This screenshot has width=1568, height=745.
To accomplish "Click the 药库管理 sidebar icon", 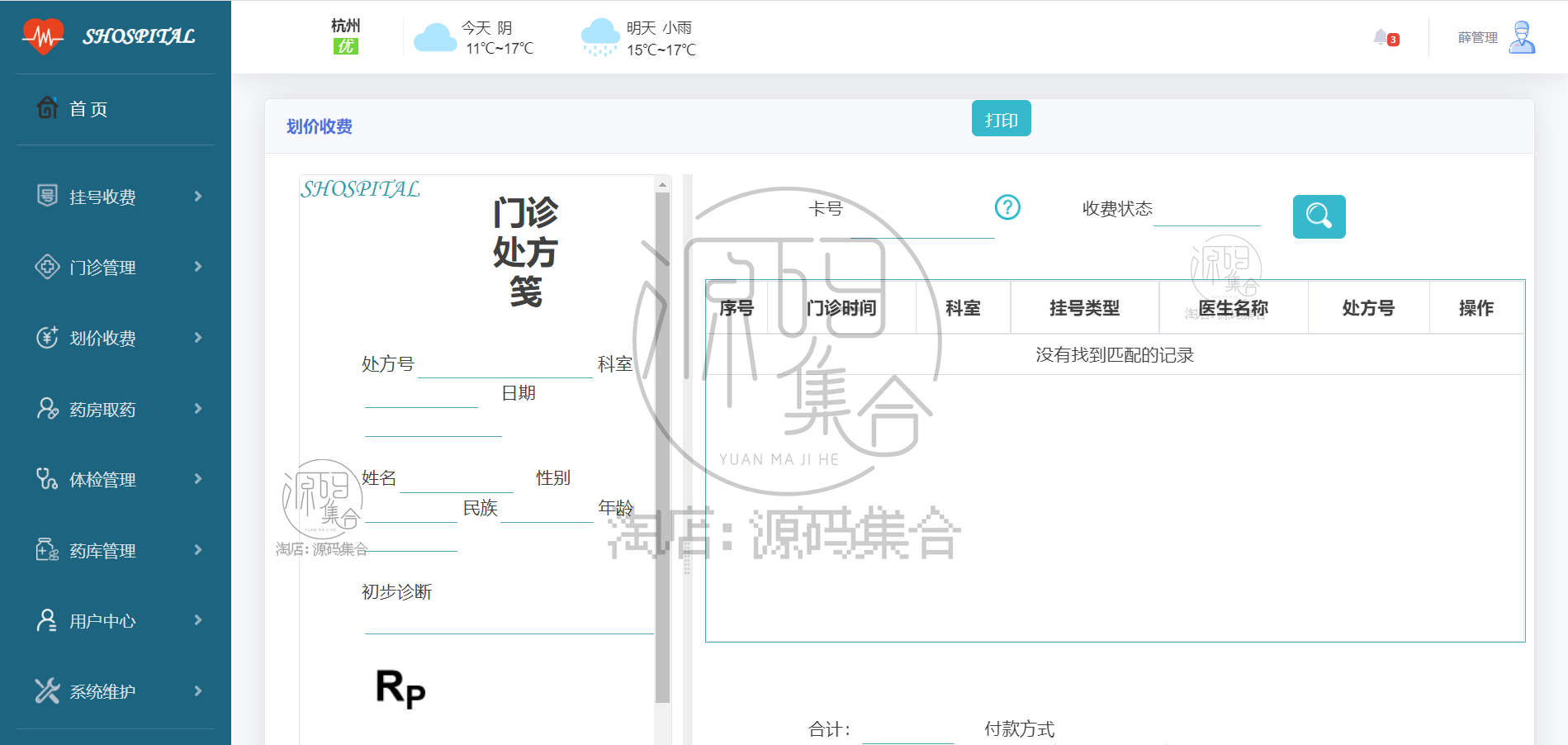I will (x=47, y=549).
